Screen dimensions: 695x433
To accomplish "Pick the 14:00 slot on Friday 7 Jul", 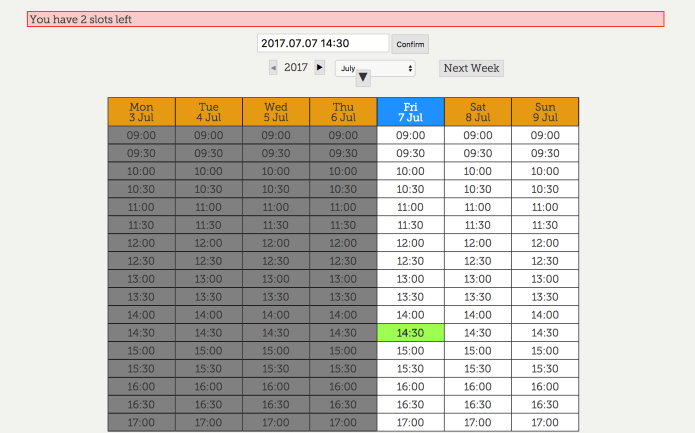I will tap(410, 315).
